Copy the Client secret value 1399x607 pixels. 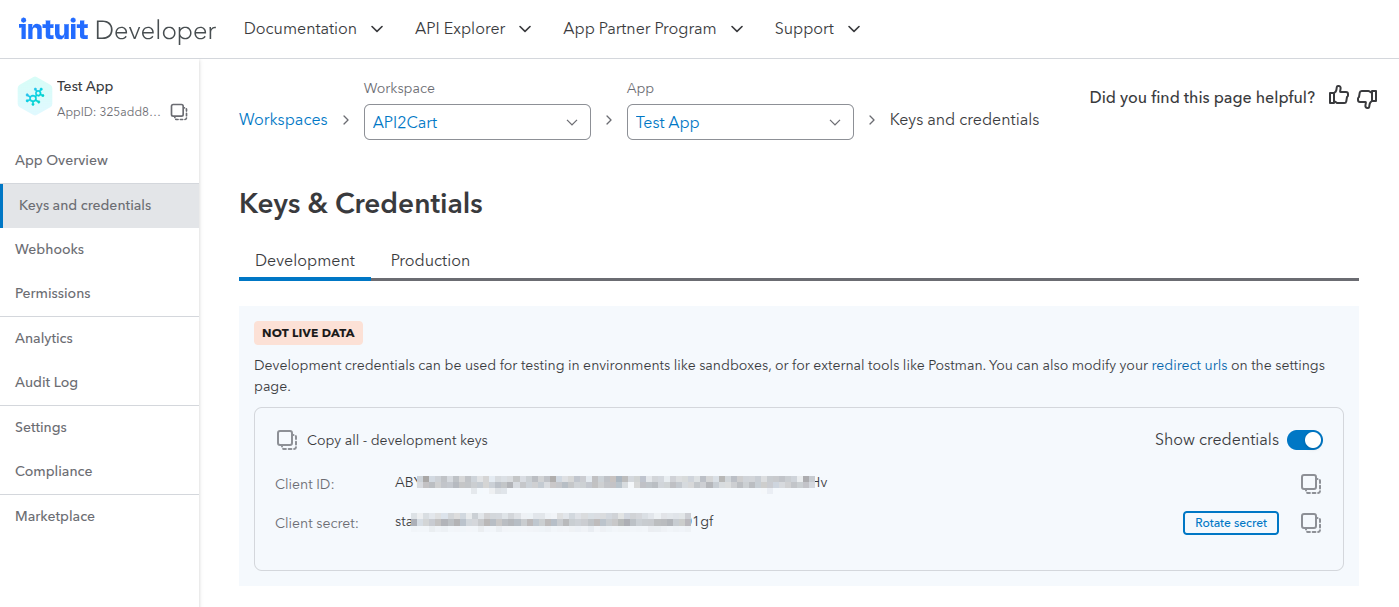[x=1310, y=523]
